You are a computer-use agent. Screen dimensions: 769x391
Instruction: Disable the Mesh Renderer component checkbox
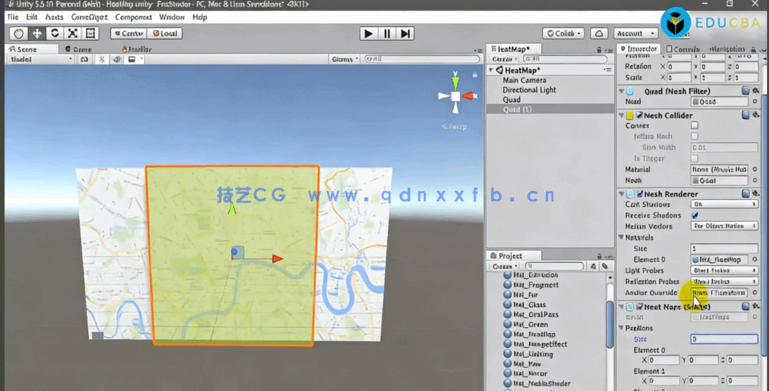640,194
